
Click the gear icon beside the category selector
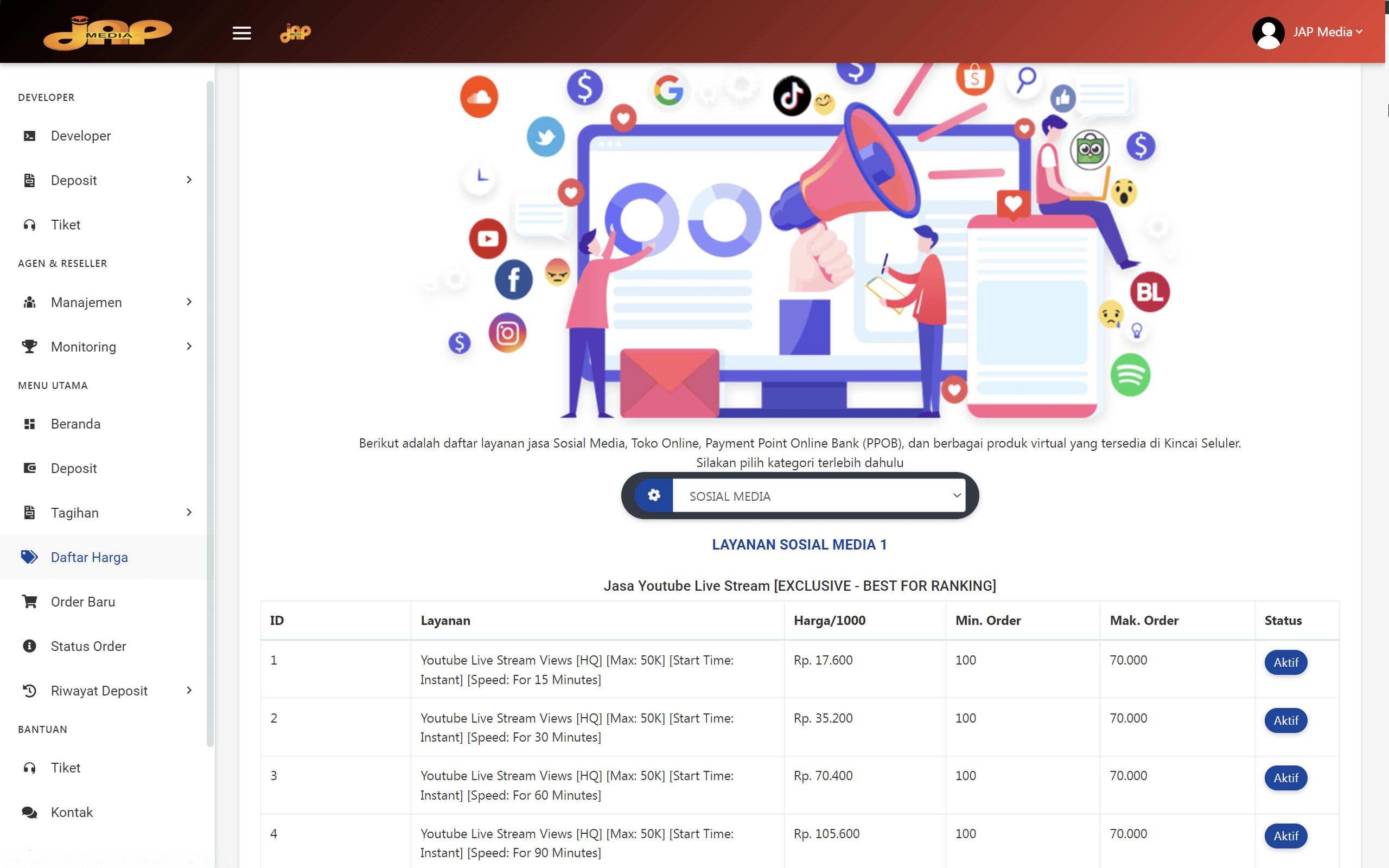tap(654, 495)
